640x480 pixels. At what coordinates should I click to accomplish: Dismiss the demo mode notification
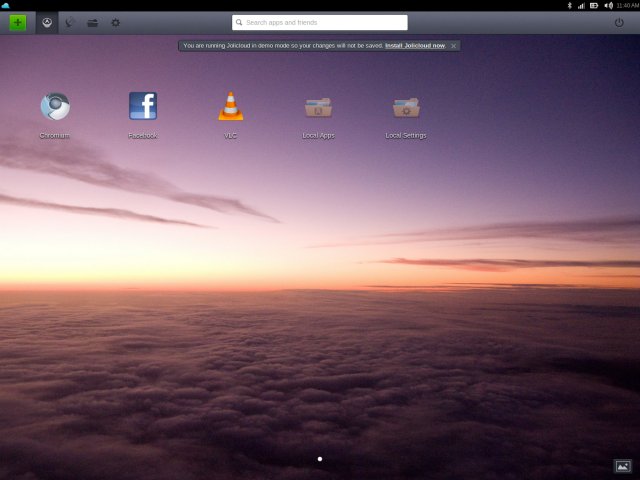pos(453,46)
